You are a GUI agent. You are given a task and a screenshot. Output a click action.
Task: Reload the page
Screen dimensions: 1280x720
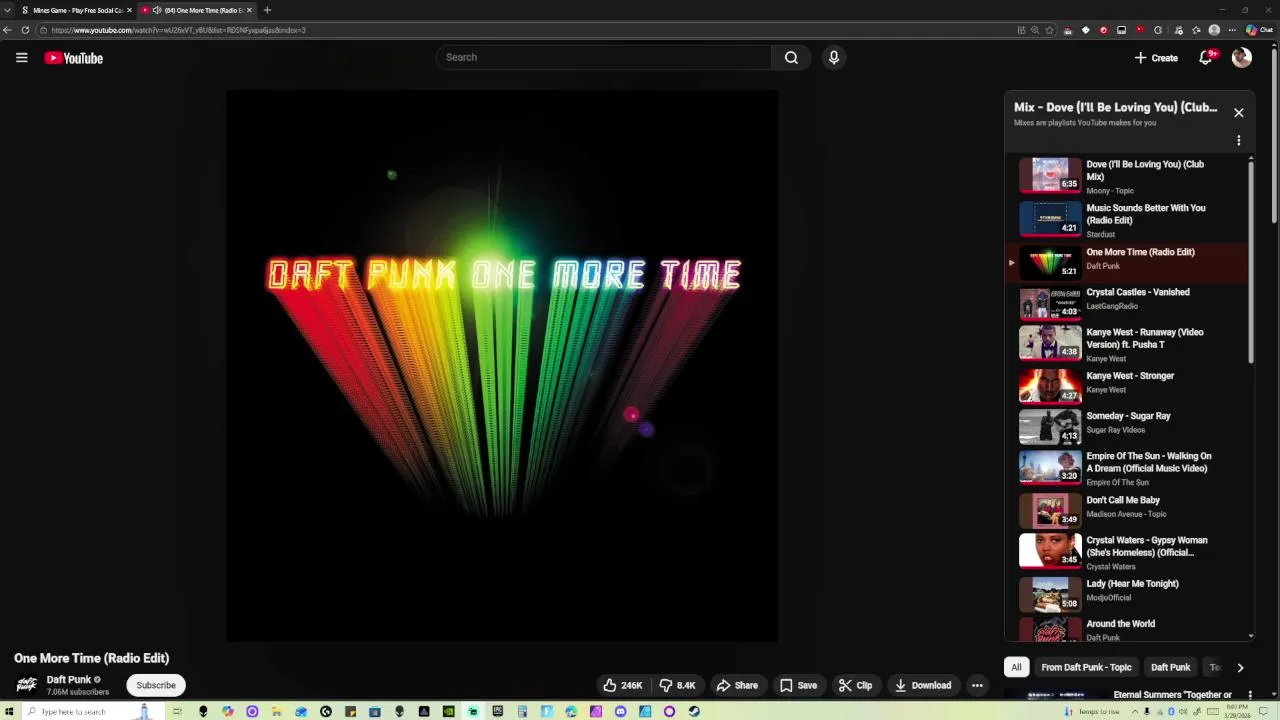(x=25, y=30)
